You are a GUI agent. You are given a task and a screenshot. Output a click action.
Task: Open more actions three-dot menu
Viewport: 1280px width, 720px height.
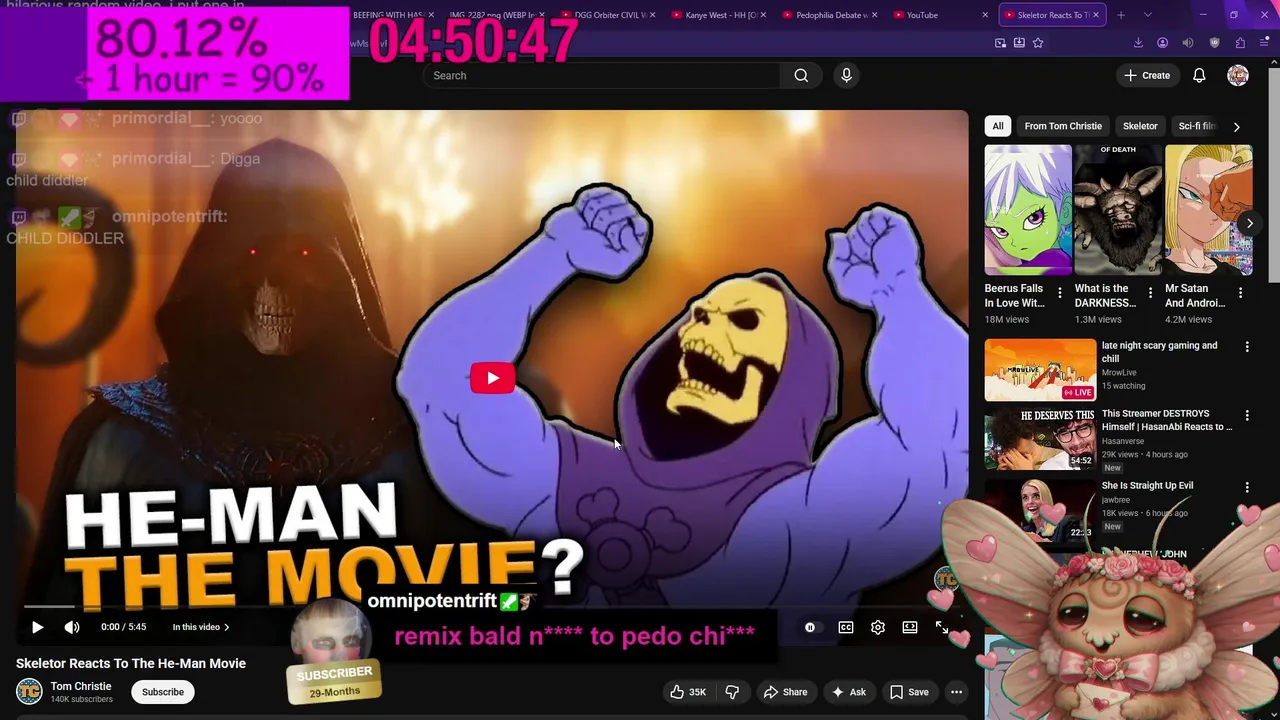coord(956,692)
